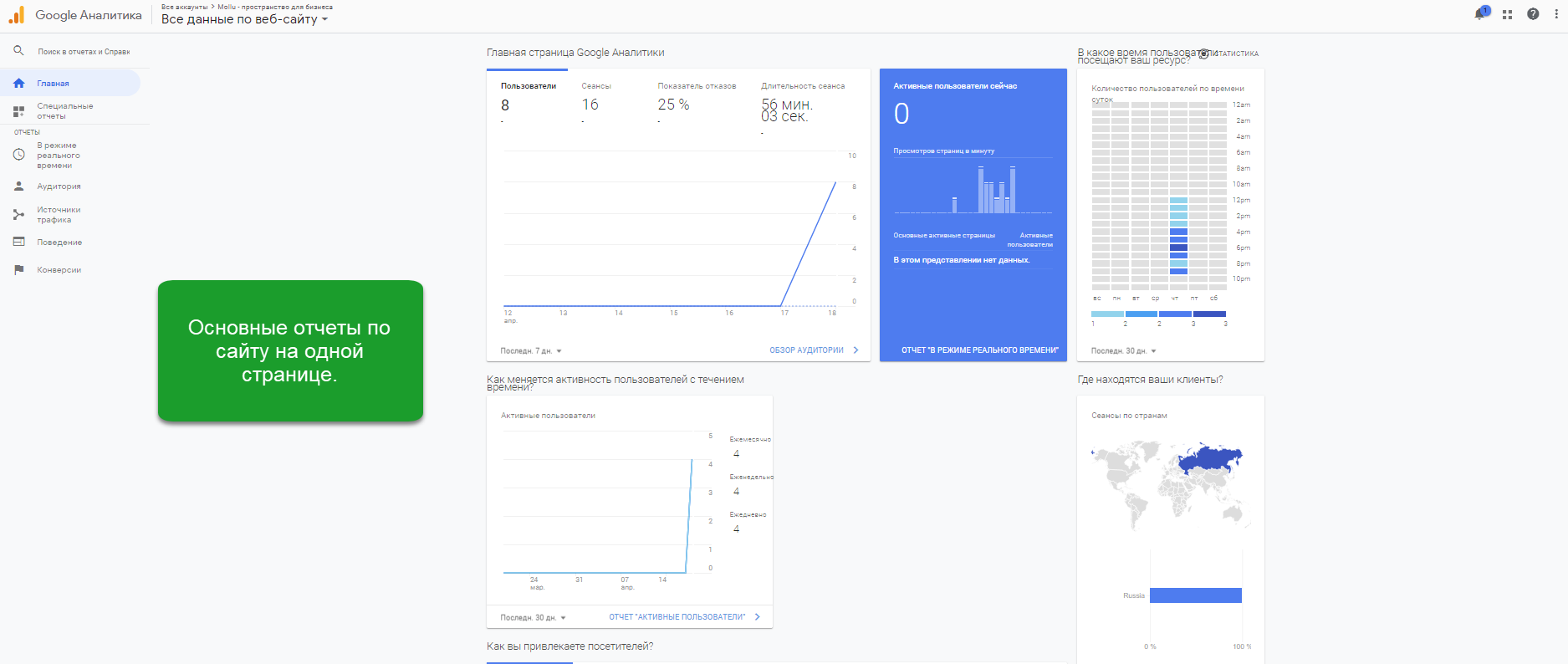This screenshot has width=1568, height=664.
Task: Click Russia highlighted on the world map
Action: [x=1211, y=457]
